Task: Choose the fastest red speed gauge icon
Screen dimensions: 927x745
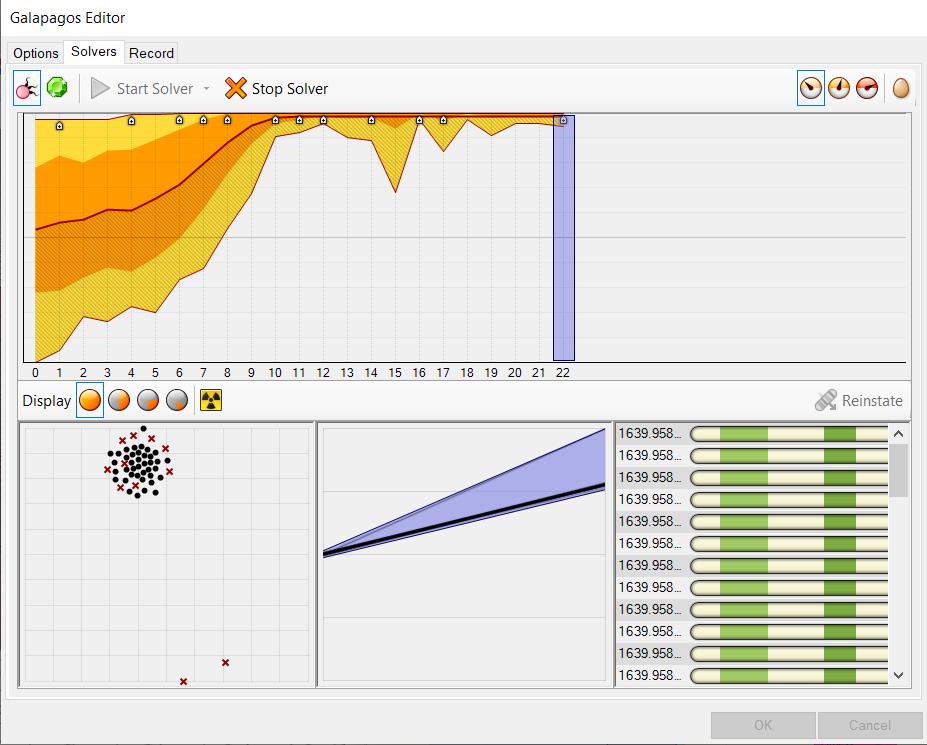Action: (x=867, y=88)
